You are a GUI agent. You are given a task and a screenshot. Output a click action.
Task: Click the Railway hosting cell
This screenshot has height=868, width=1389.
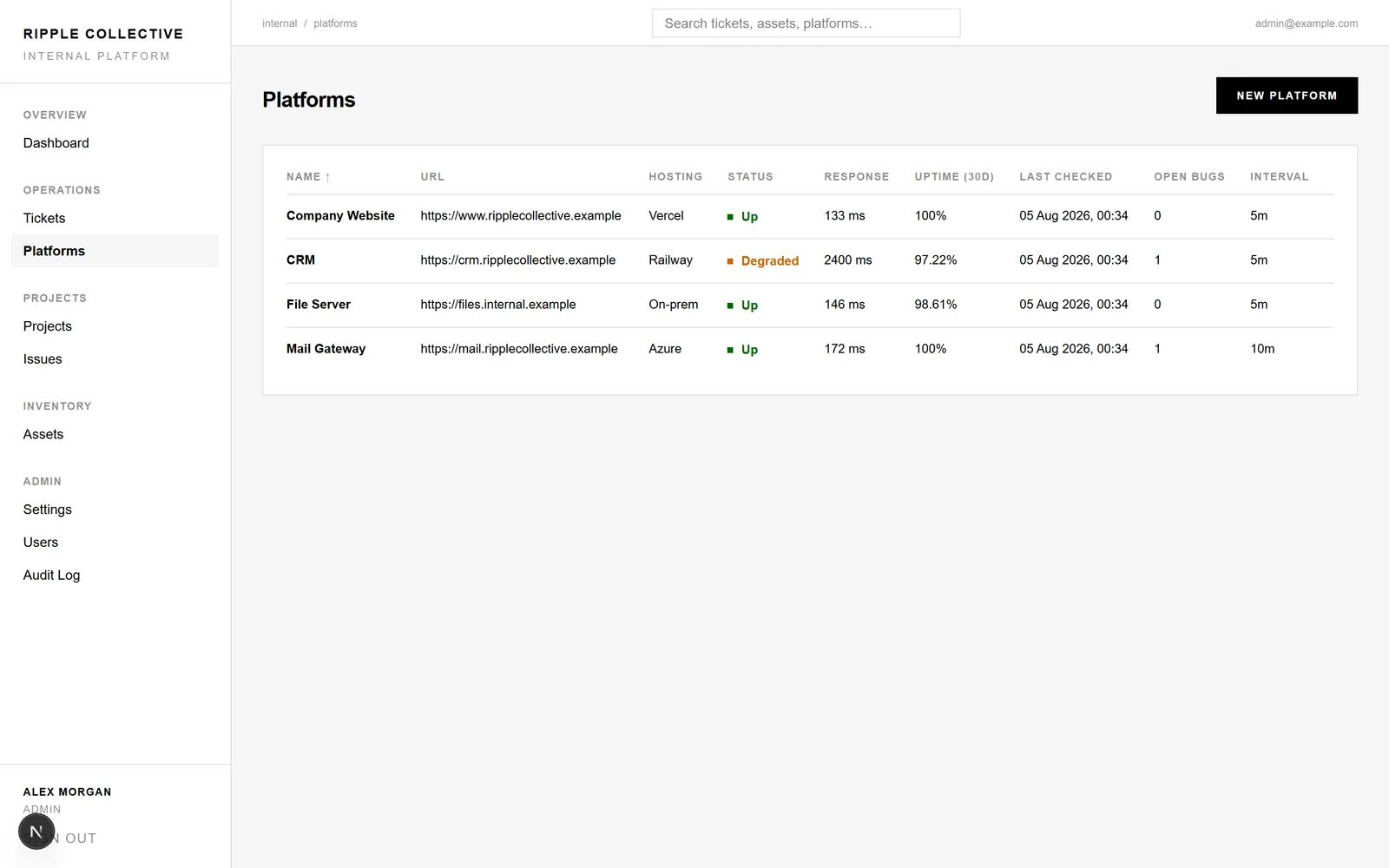click(x=670, y=260)
